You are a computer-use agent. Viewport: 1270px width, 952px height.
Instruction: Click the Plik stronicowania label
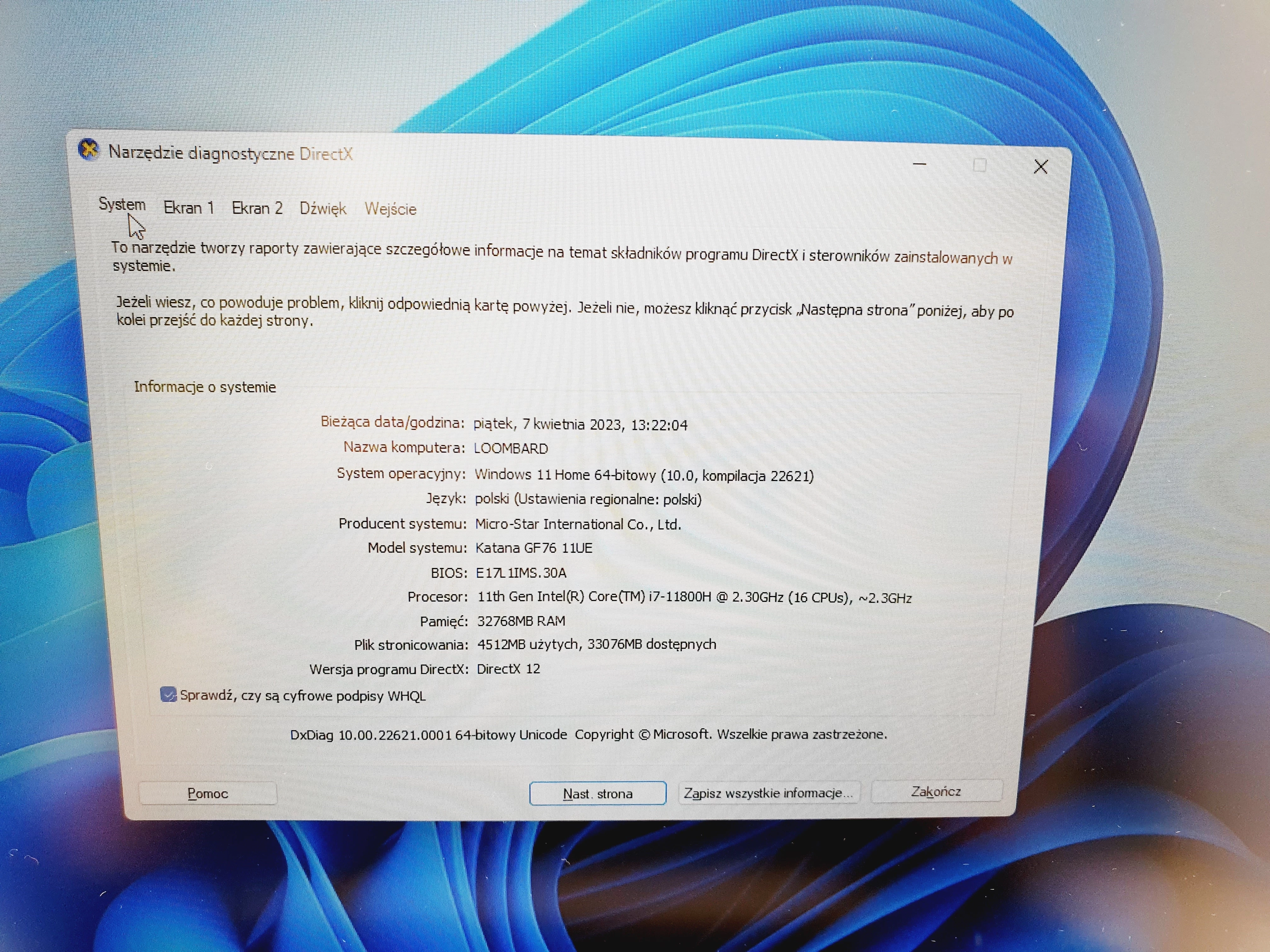click(x=411, y=644)
